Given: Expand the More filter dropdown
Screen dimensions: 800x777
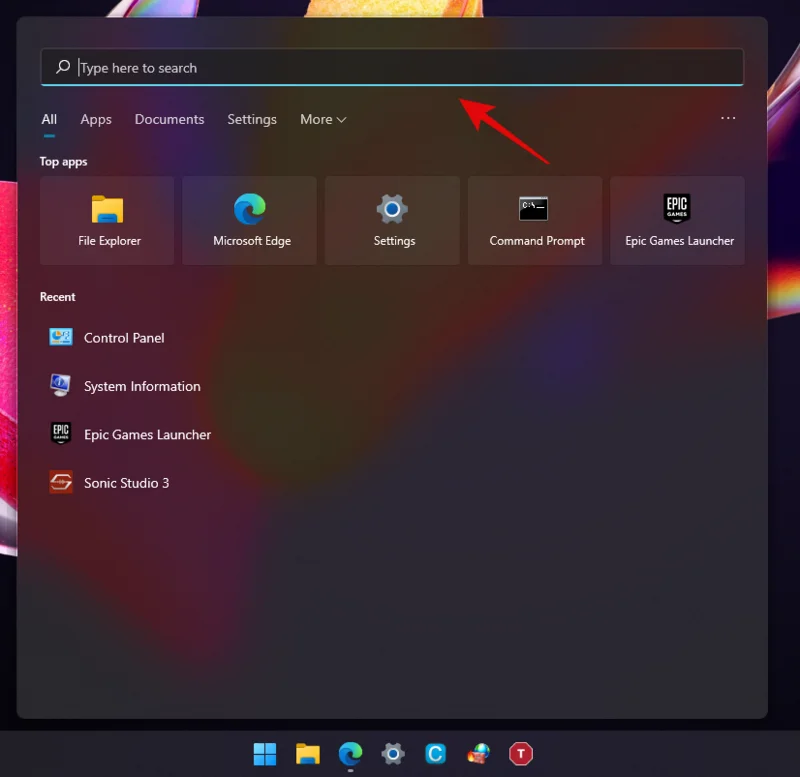Looking at the screenshot, I should 322,119.
